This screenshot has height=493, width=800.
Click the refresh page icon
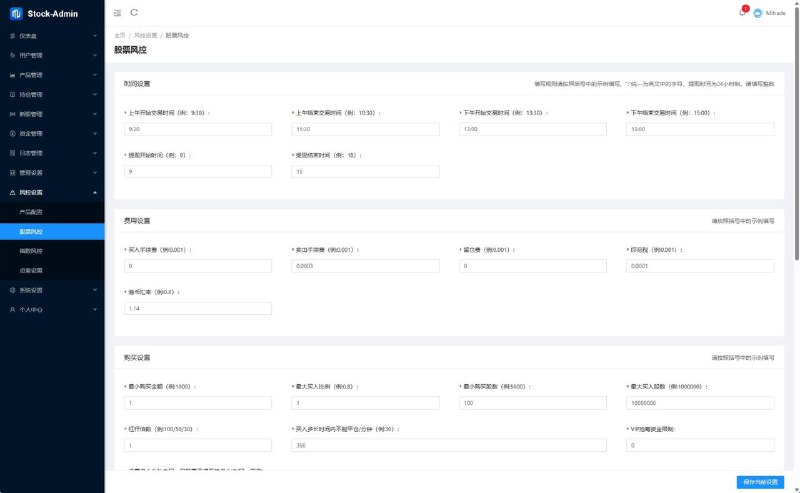(x=134, y=13)
